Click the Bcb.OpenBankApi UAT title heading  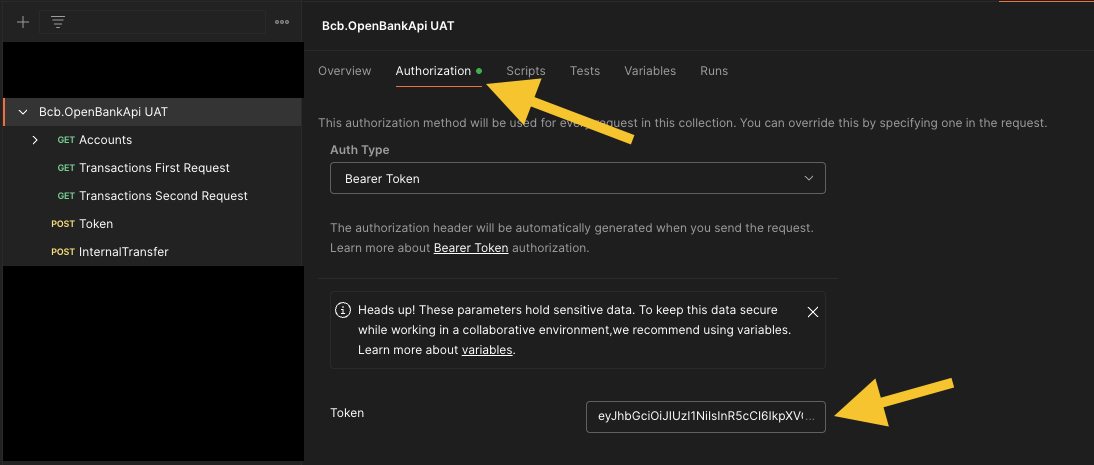[x=388, y=25]
